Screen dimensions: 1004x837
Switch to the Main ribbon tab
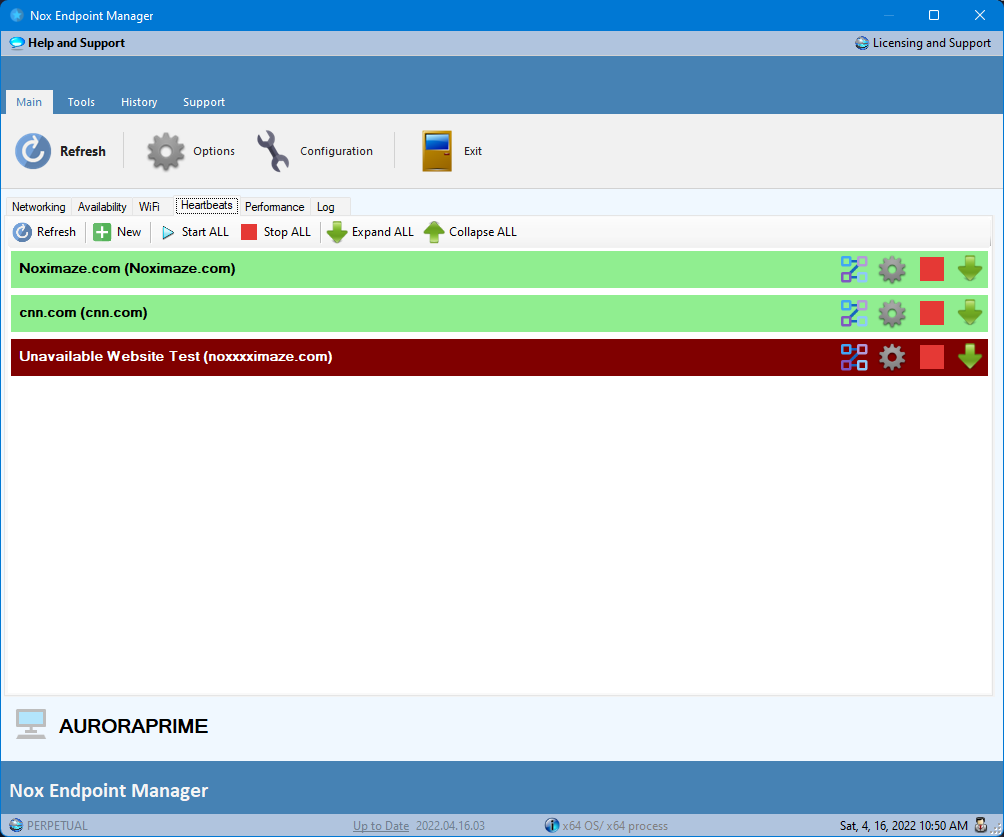pos(29,102)
